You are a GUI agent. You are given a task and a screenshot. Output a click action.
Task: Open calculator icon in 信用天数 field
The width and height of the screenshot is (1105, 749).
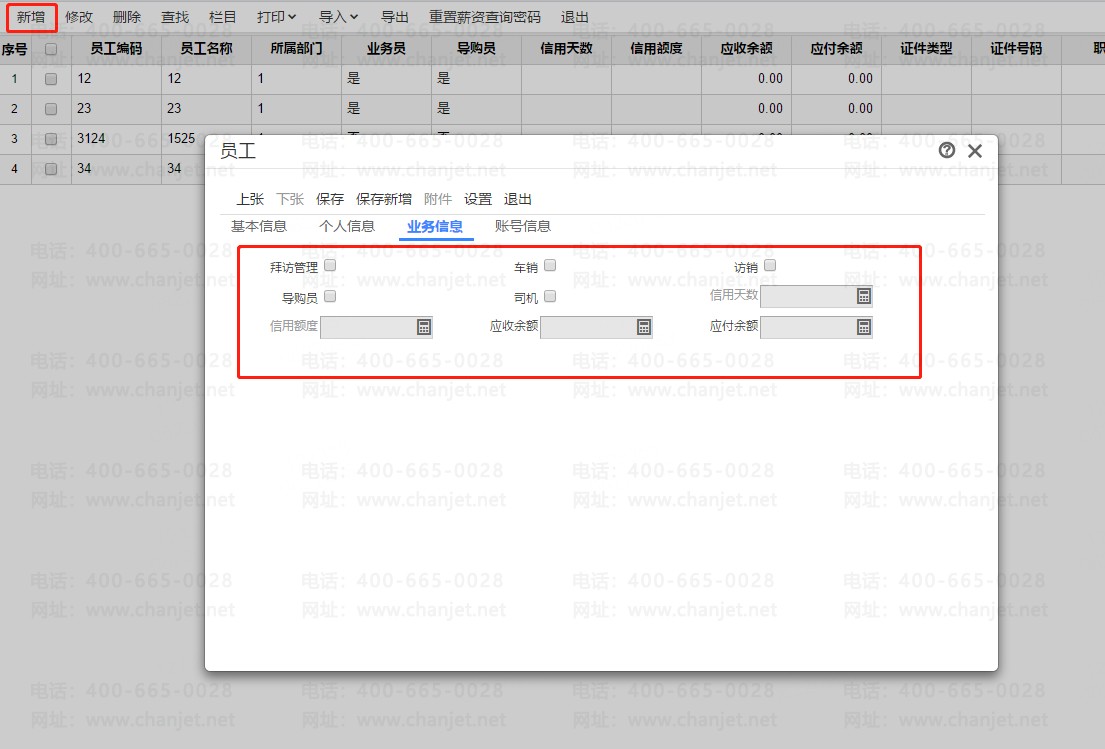point(864,296)
